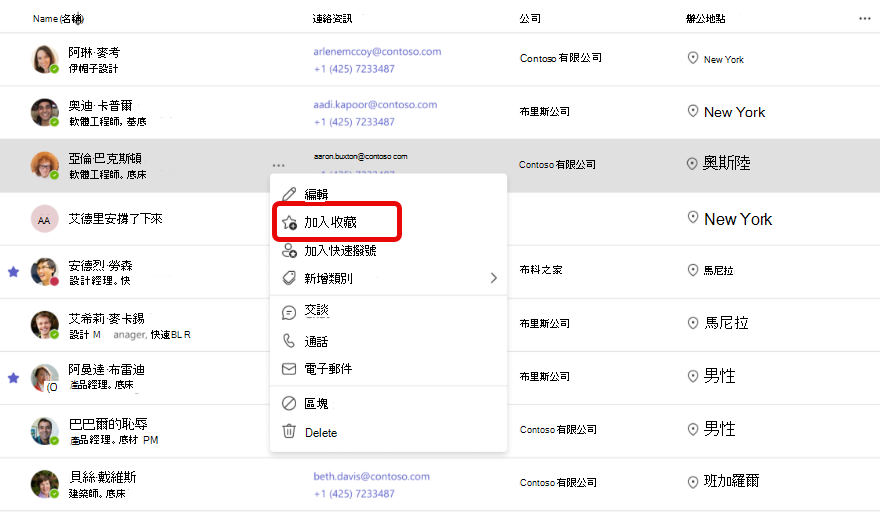Click the location pin next to 馬尼拉 in 艾希莉 row
Viewport: 880px width, 512px height.
[x=693, y=323]
